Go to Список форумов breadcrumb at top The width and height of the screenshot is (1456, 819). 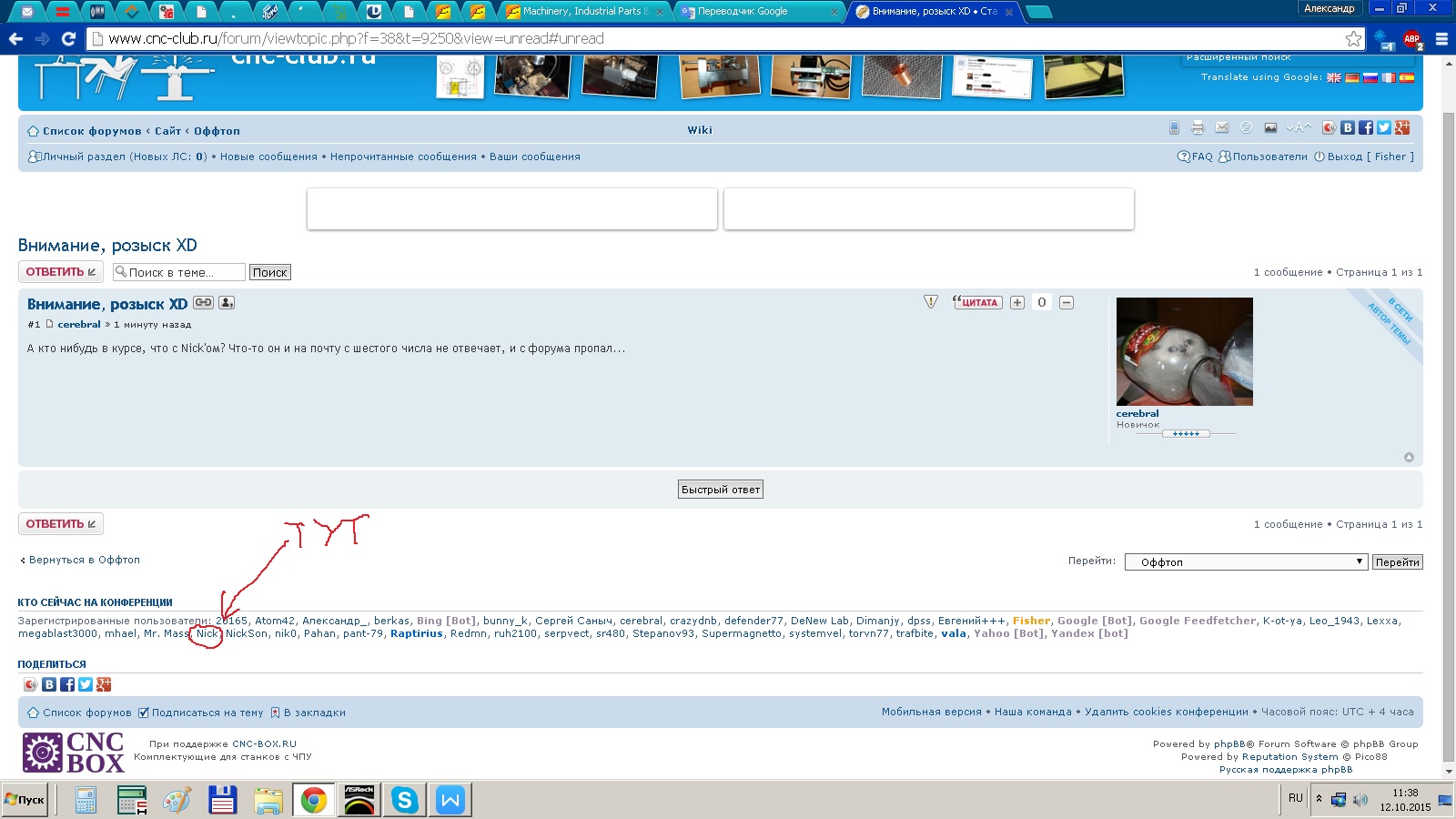point(92,131)
